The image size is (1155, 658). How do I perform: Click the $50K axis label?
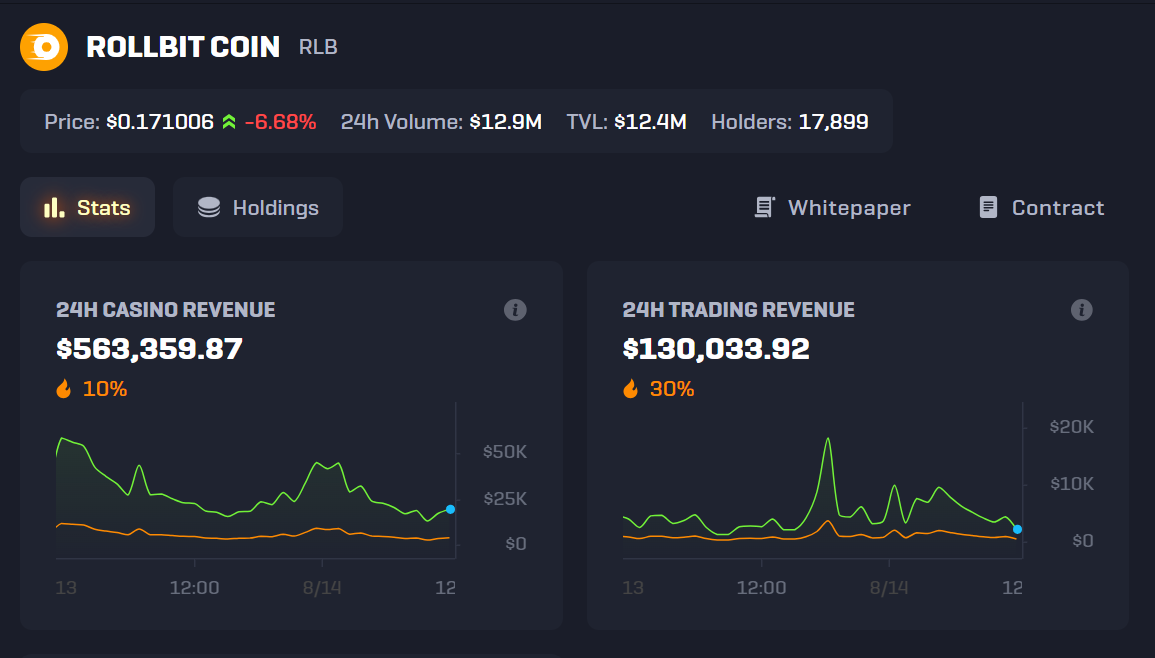pos(505,452)
